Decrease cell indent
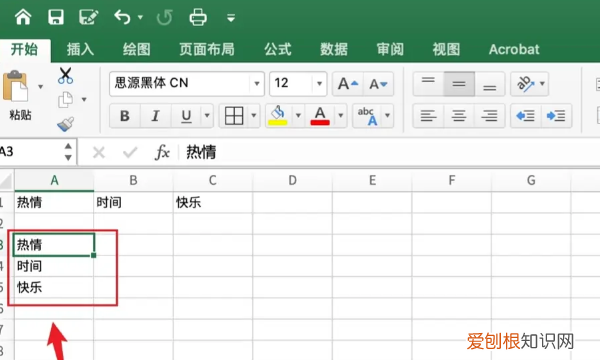Image resolution: width=600 pixels, height=360 pixels. pos(526,116)
